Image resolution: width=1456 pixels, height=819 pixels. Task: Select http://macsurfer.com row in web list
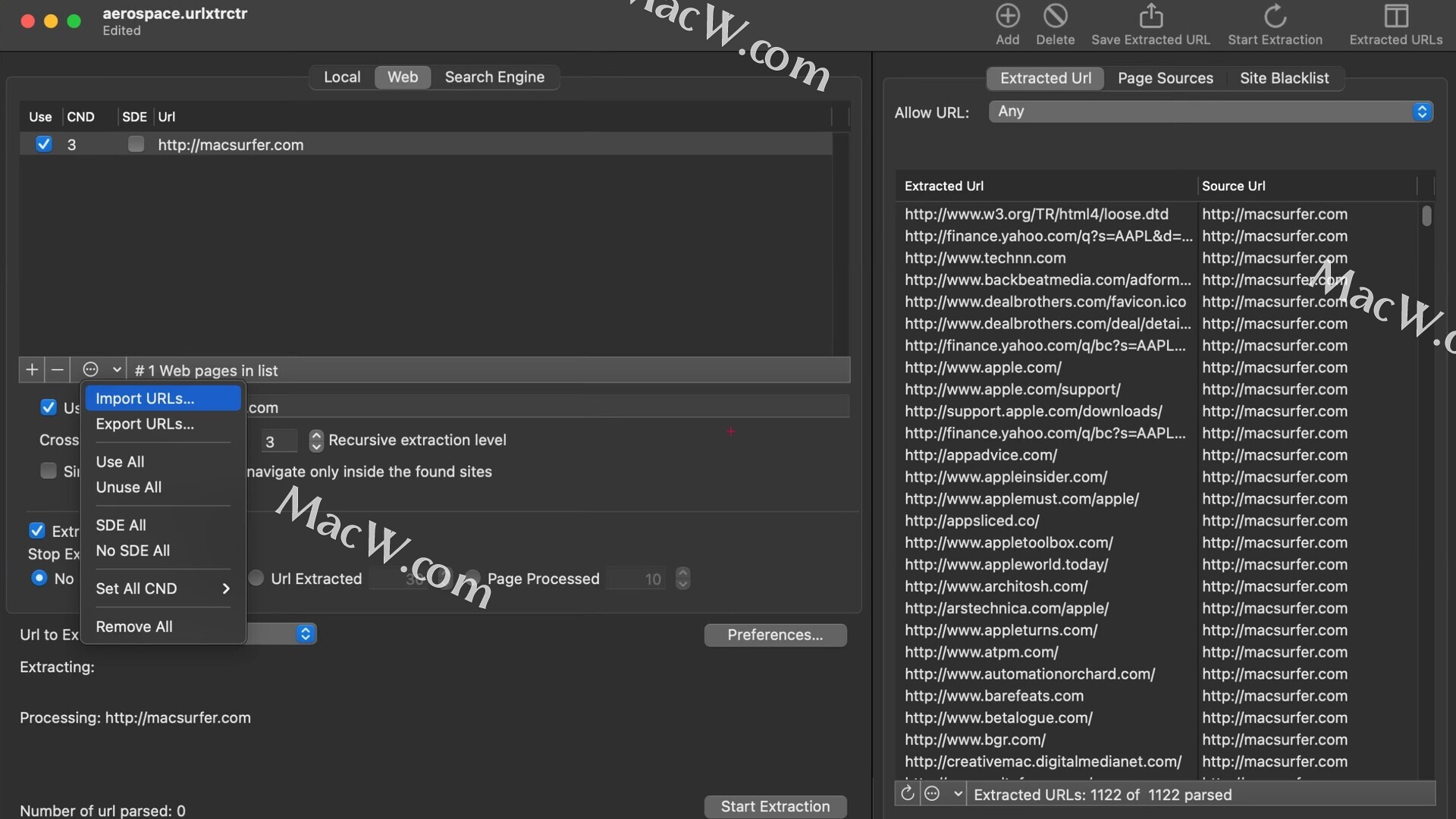(425, 144)
